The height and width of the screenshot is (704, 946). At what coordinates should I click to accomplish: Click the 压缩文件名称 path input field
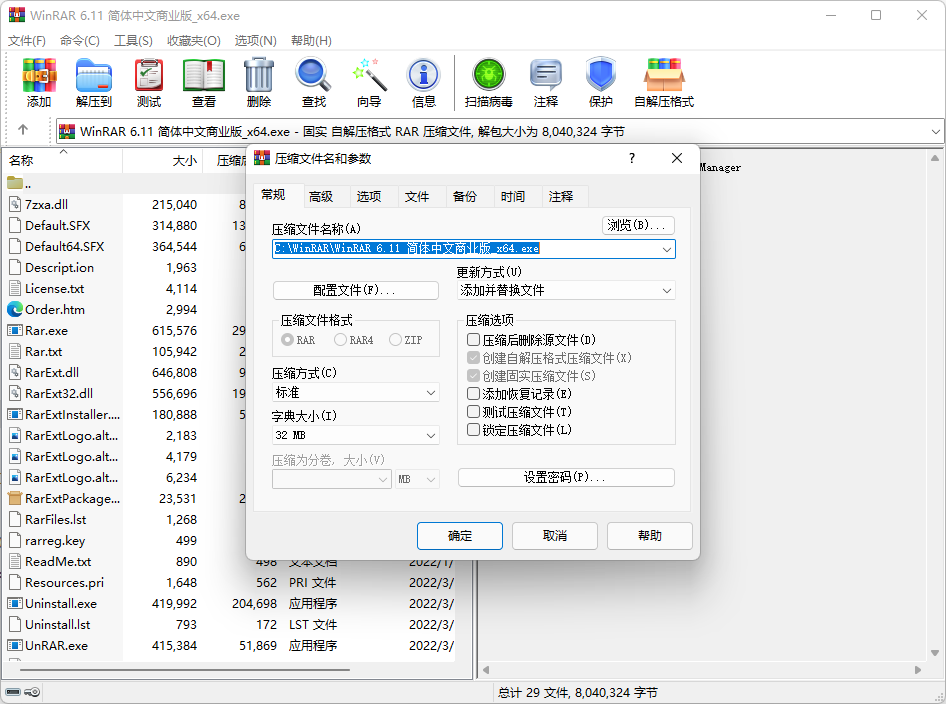(x=464, y=249)
